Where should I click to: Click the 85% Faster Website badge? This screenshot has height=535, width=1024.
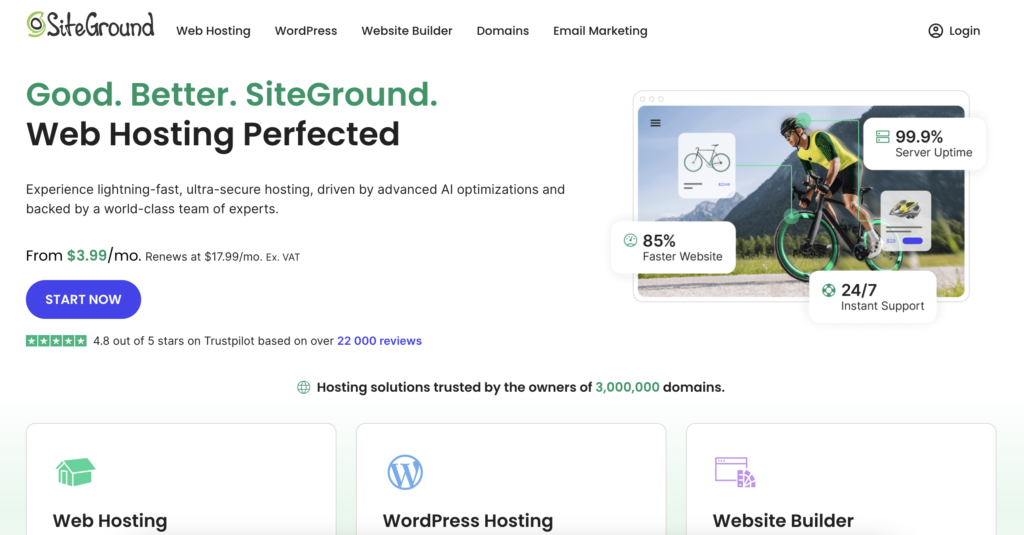[x=673, y=248]
